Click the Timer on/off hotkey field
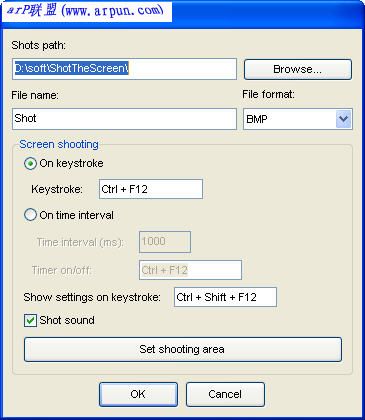 [190, 270]
